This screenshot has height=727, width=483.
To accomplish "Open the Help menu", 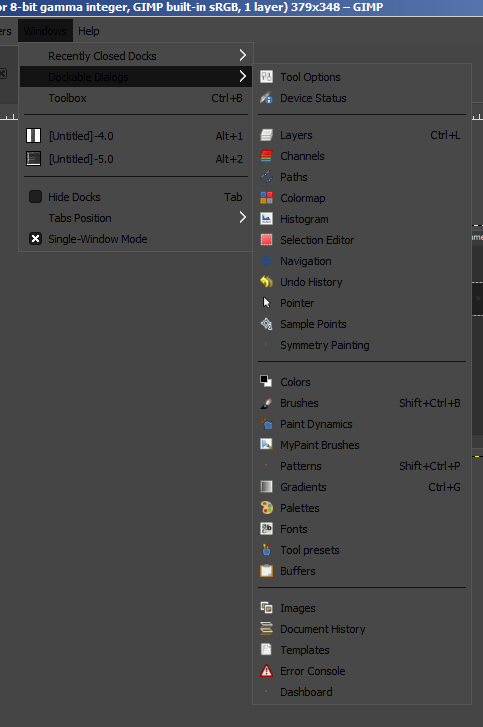I will pyautogui.click(x=89, y=31).
